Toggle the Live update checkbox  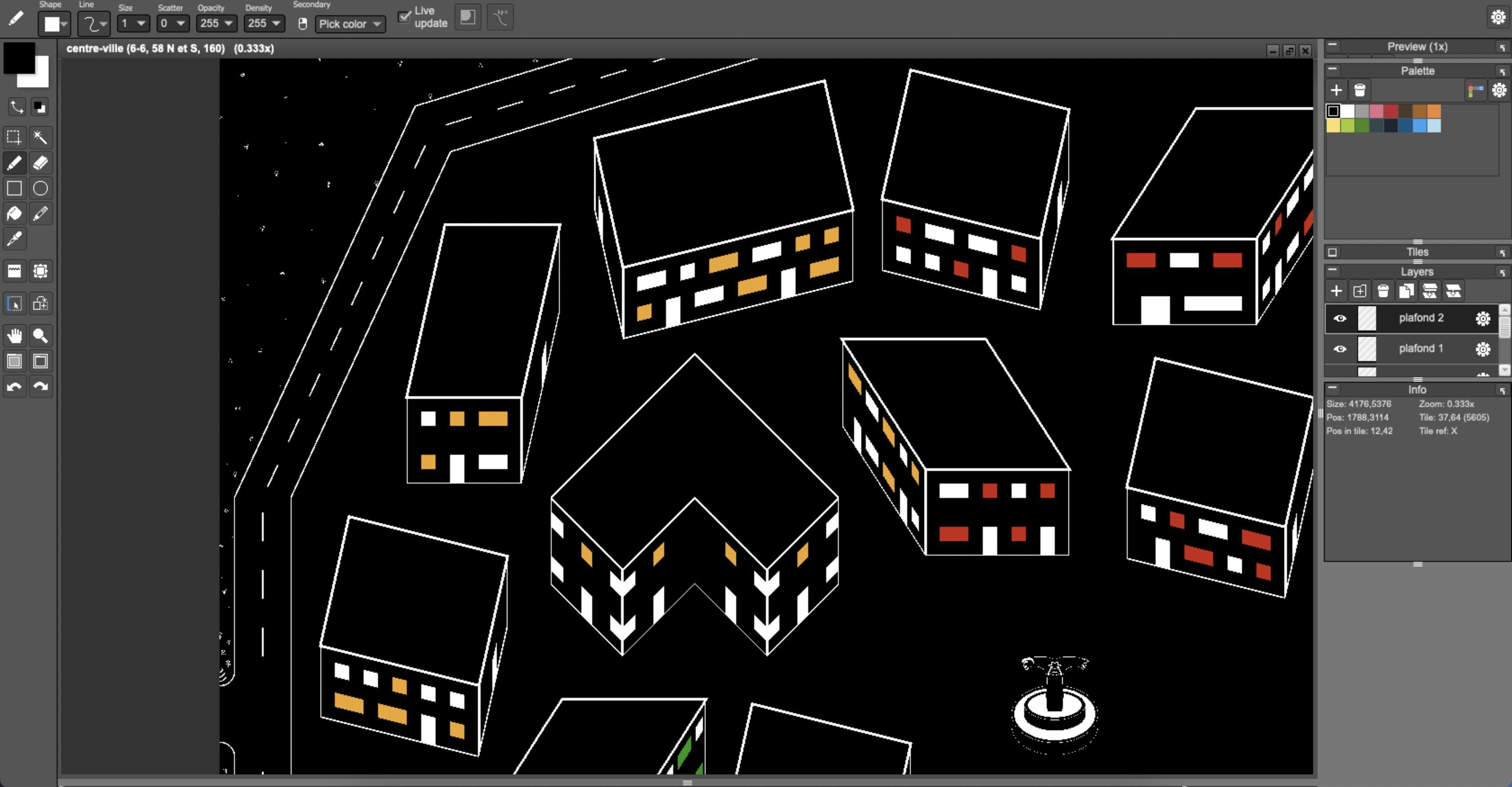(405, 17)
